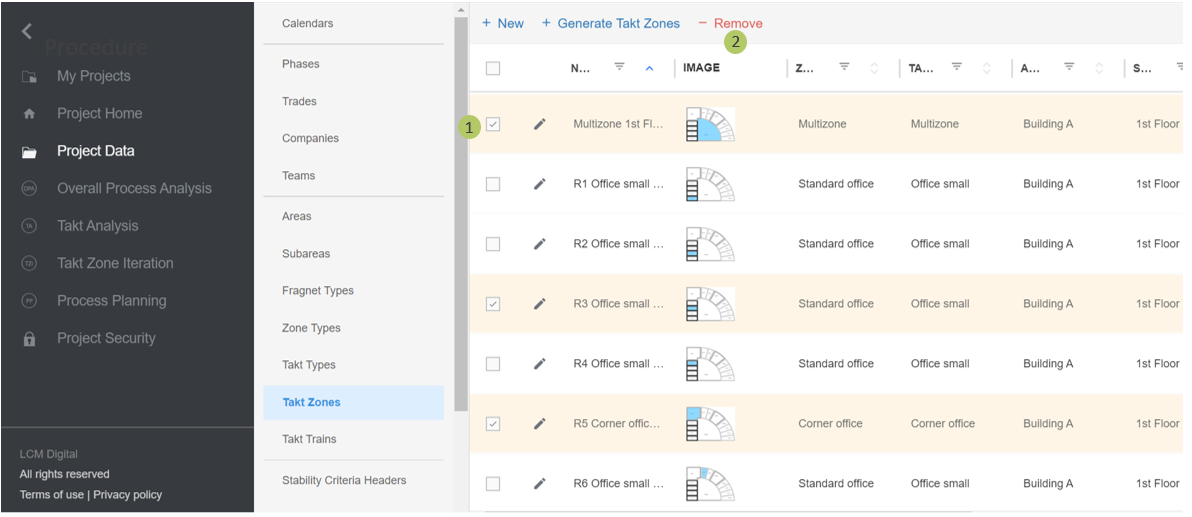Select Zone Types menu entry
The image size is (1192, 517).
coord(311,328)
